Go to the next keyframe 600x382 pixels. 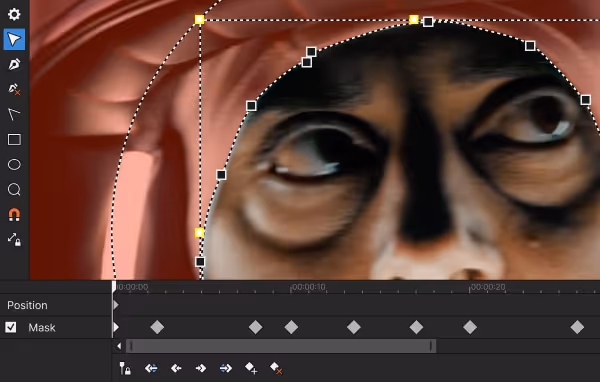click(x=201, y=368)
